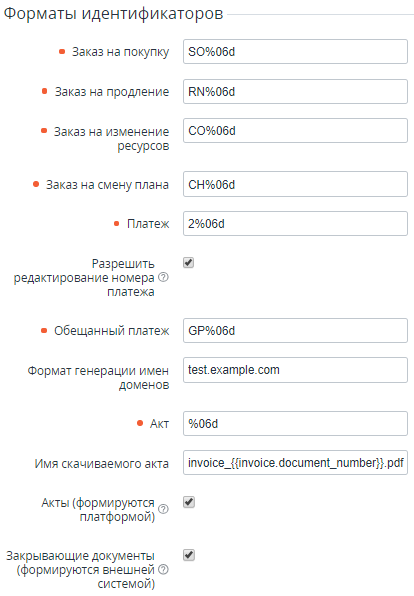Open help icon beside Акты формируются платформой
Image resolution: width=414 pixels, height=596 pixels.
click(163, 509)
